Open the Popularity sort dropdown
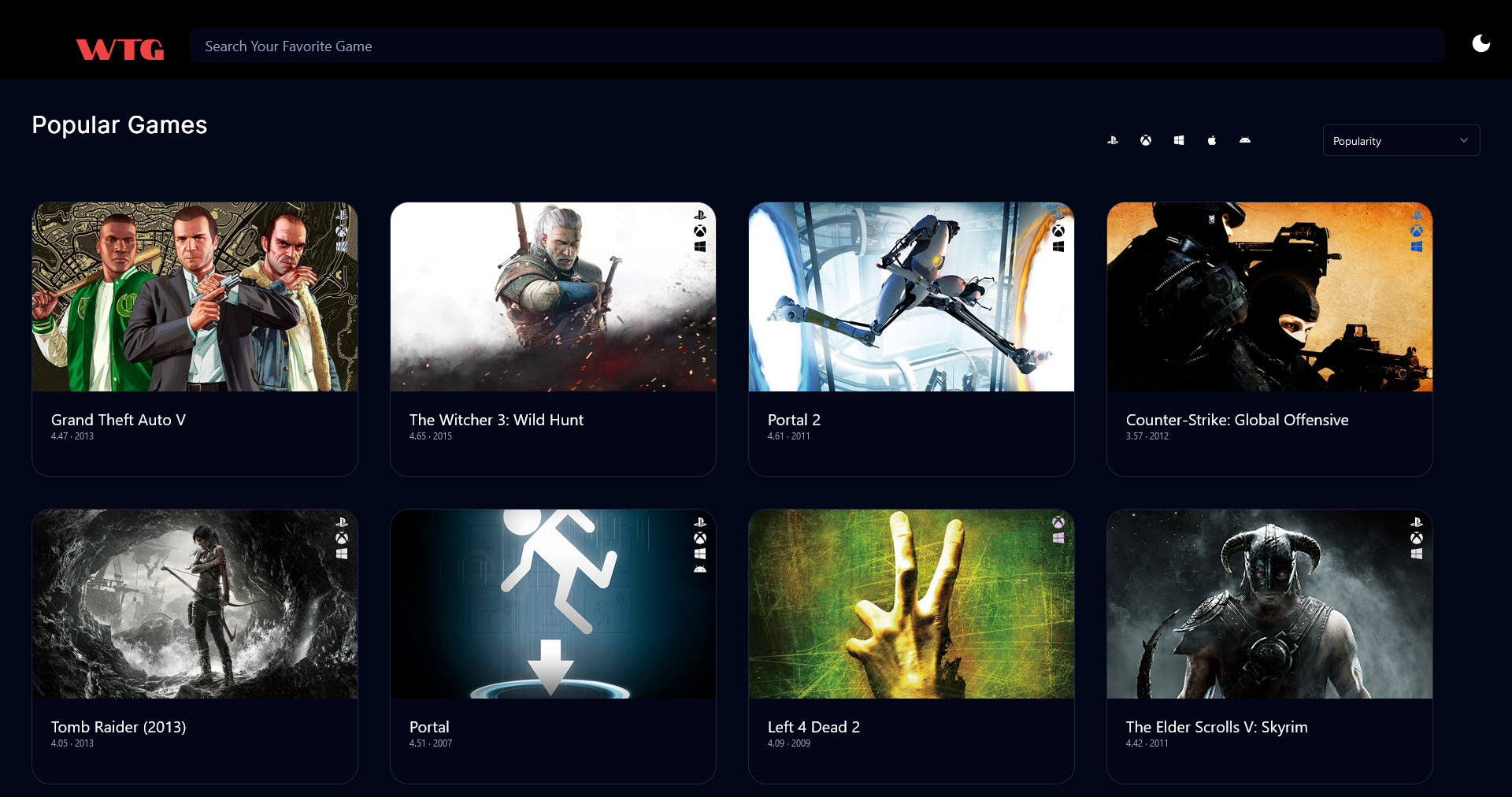The image size is (1512, 797). coord(1400,140)
